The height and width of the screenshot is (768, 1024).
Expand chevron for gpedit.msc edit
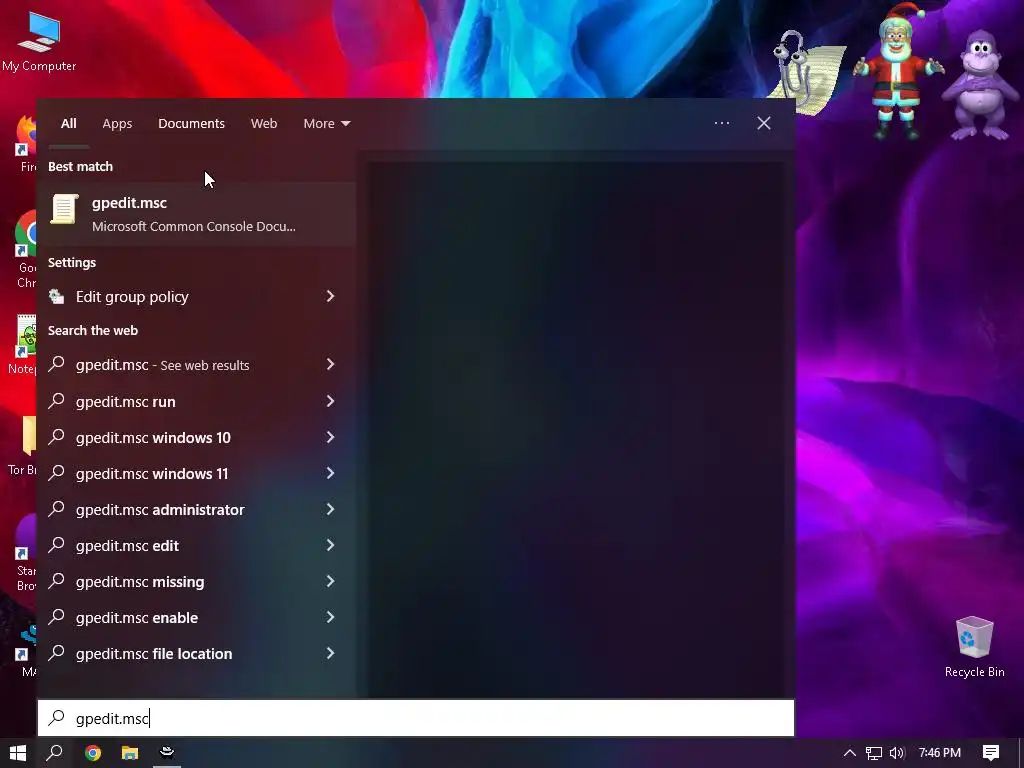(x=330, y=545)
